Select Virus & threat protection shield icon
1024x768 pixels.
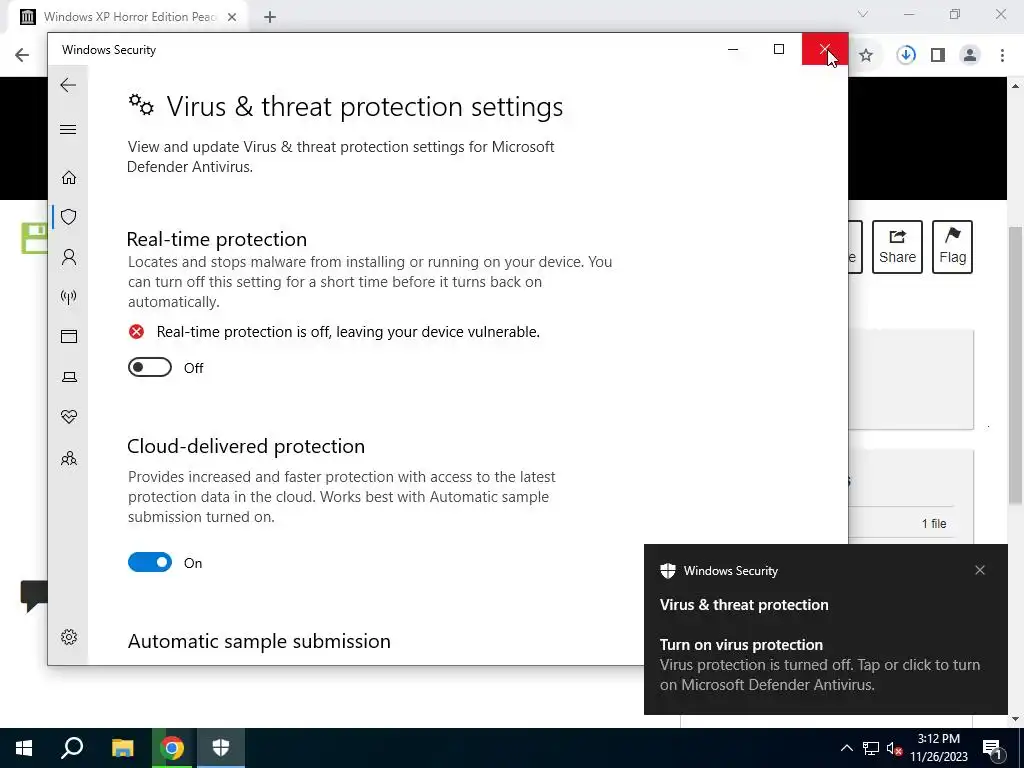pos(69,217)
